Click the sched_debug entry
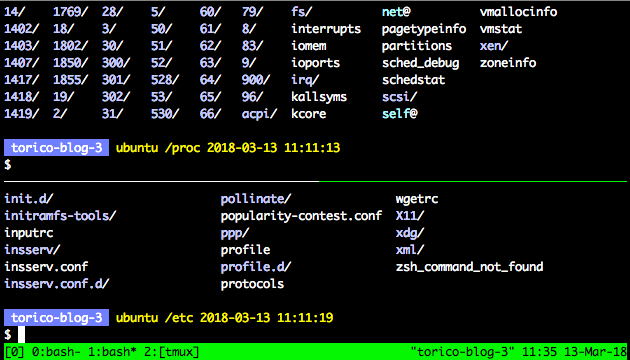The image size is (630, 360). [x=420, y=63]
